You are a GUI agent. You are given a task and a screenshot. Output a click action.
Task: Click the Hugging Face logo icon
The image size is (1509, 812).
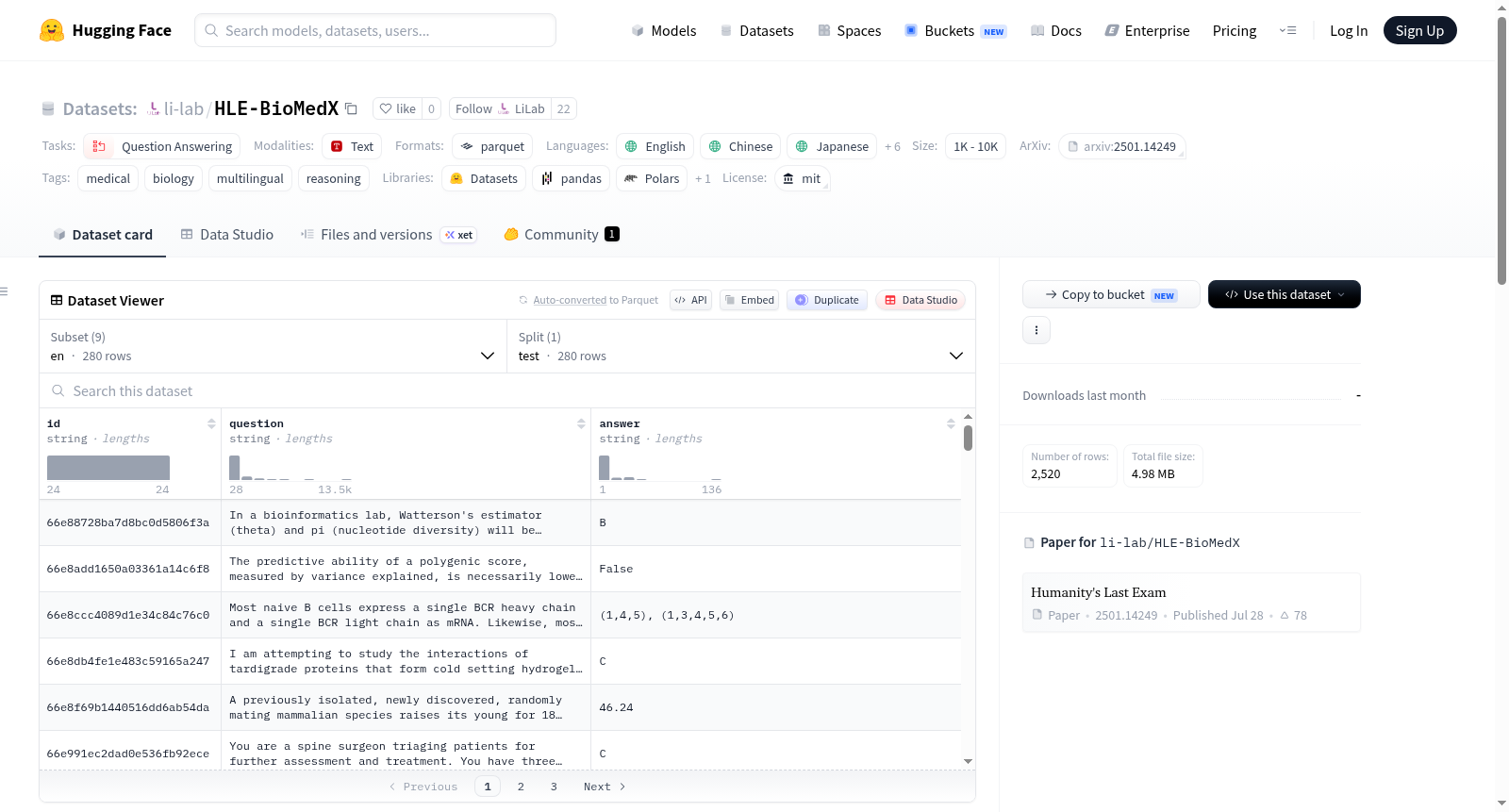[52, 30]
